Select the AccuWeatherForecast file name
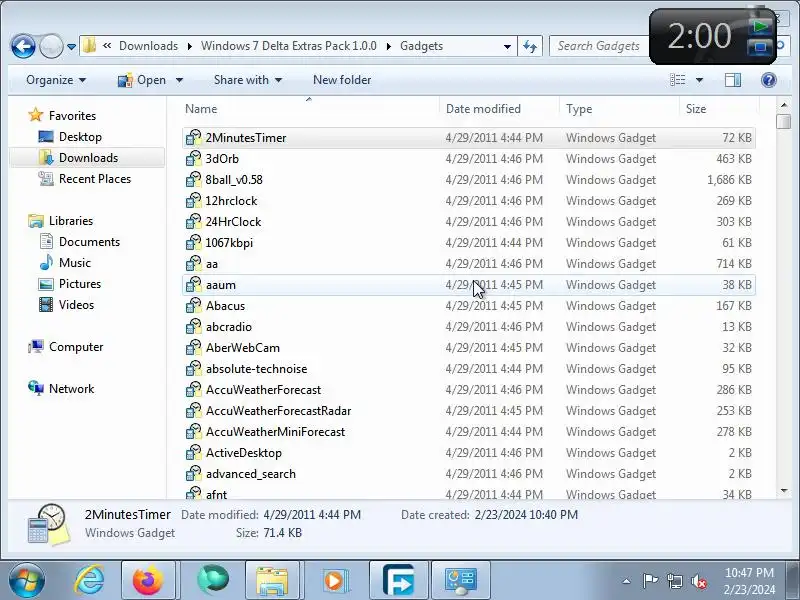The width and height of the screenshot is (800, 600). click(263, 390)
